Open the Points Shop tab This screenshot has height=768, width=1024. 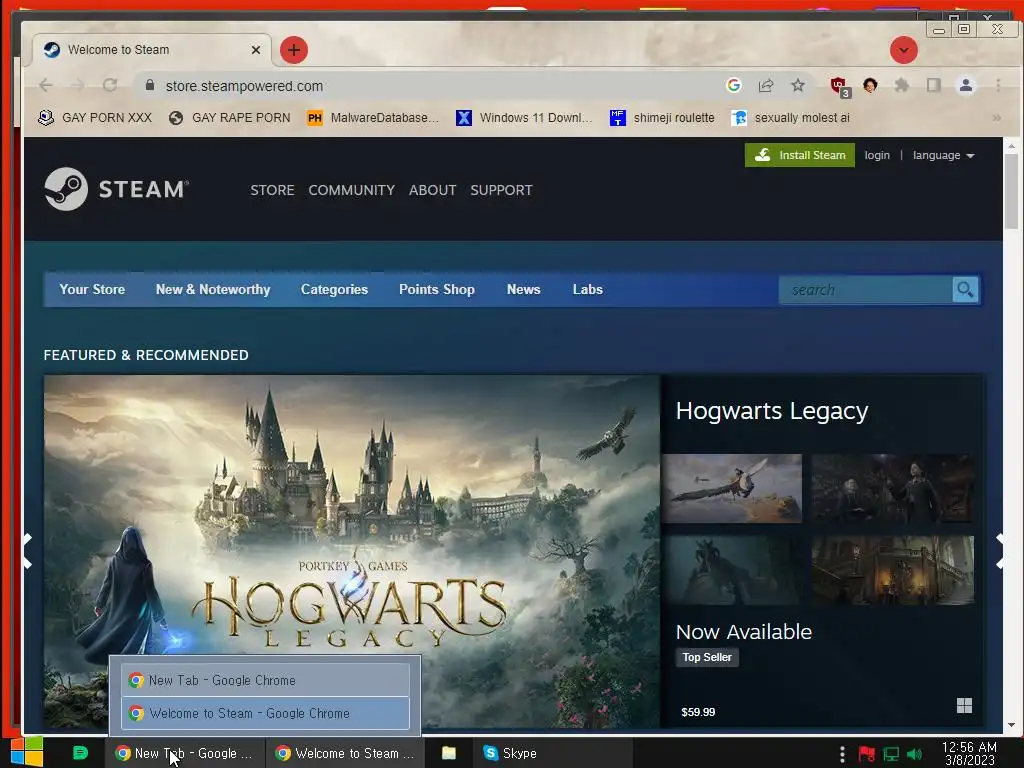tap(437, 289)
